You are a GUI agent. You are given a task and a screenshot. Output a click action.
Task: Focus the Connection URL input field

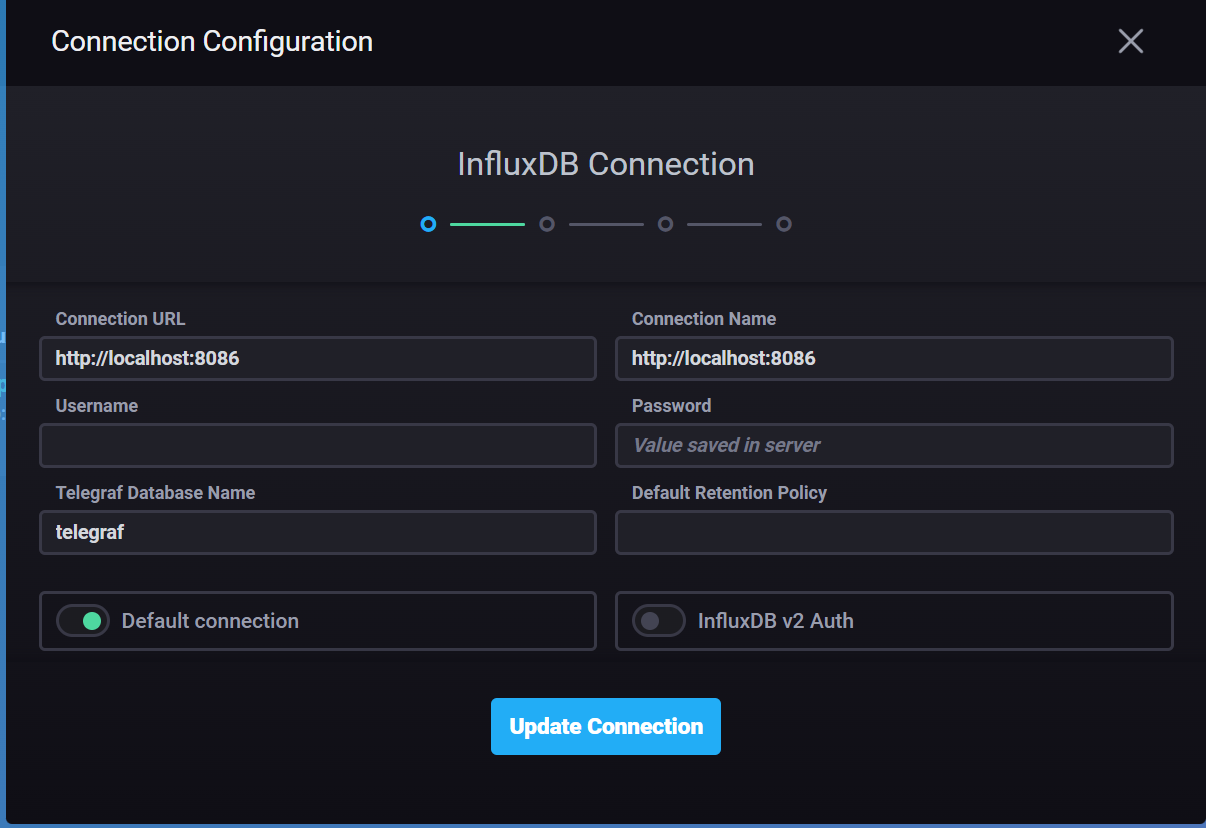point(318,358)
